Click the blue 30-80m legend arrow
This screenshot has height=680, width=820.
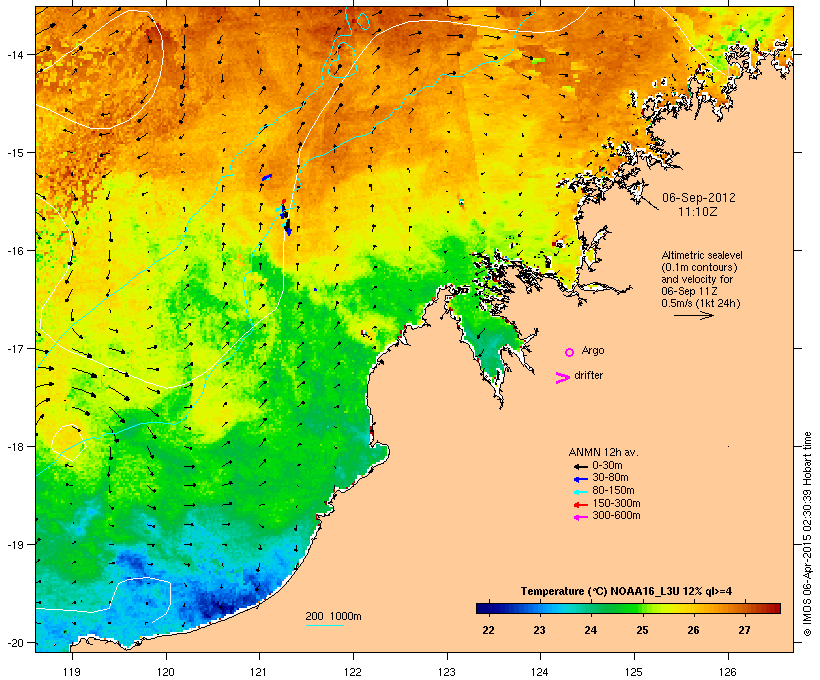580,479
